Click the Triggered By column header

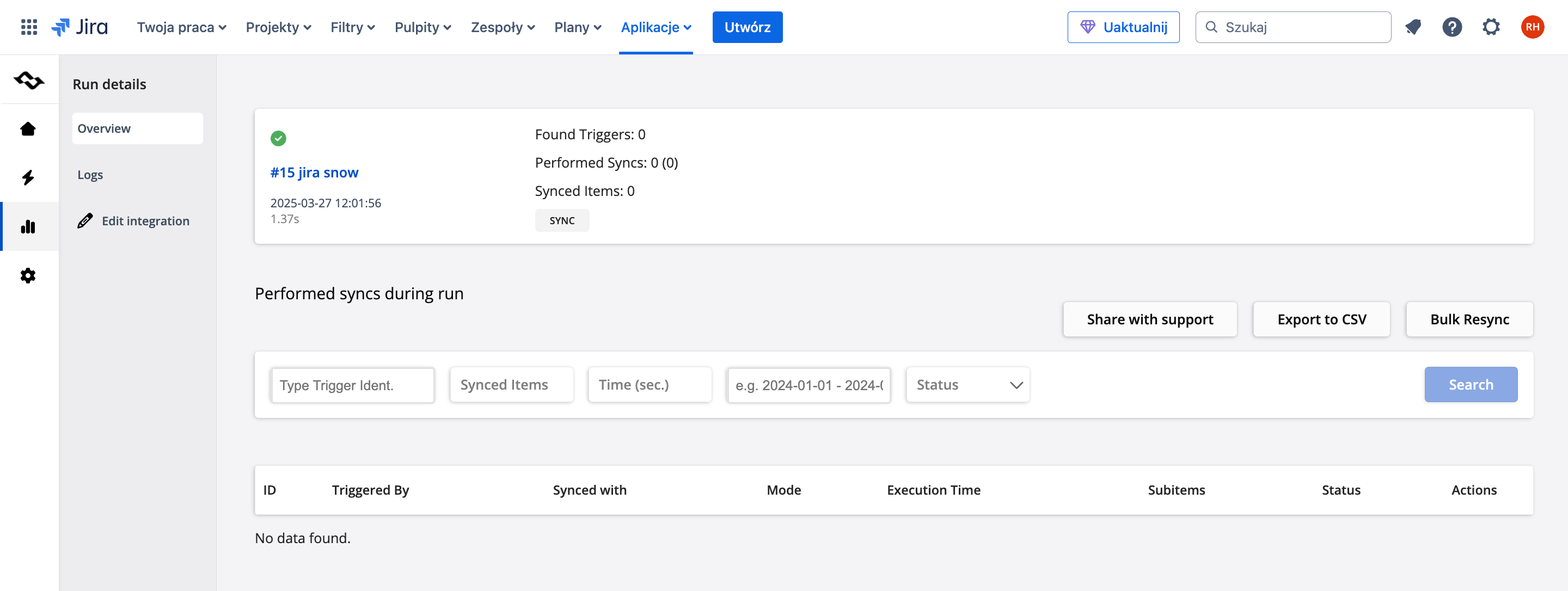(370, 490)
